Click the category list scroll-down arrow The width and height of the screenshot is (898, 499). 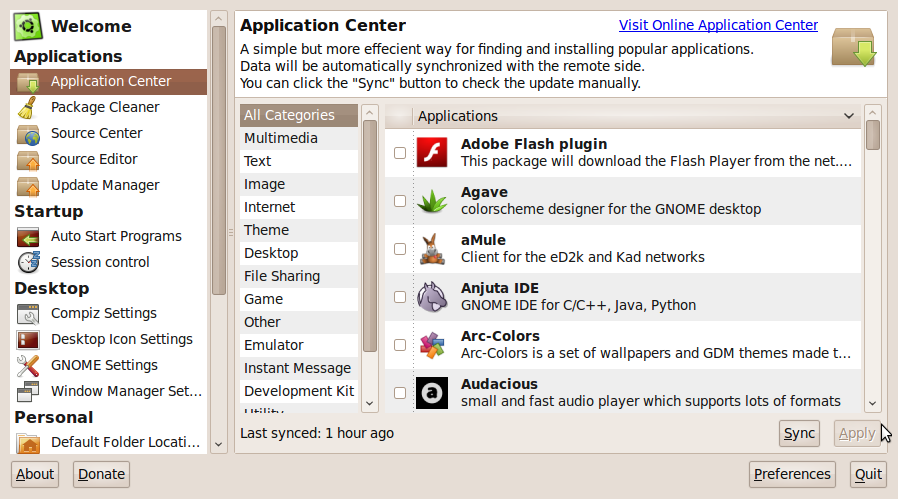tap(370, 402)
